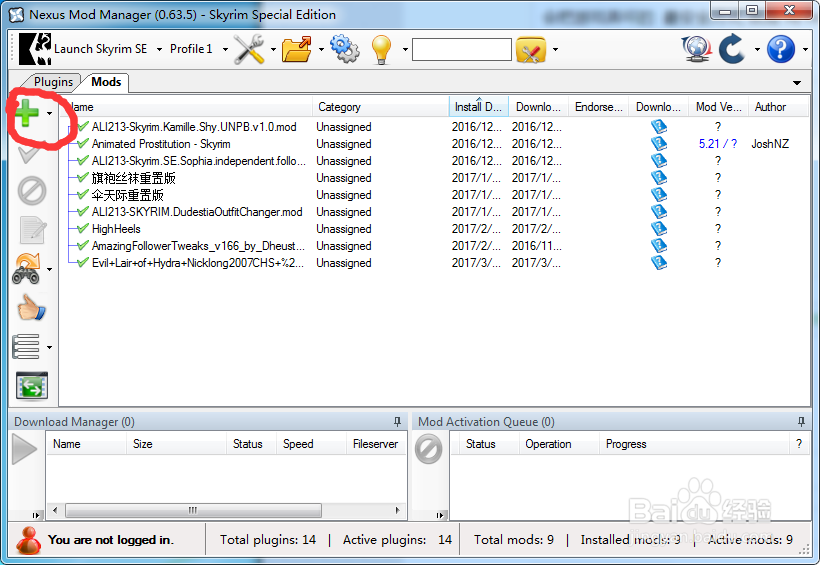Toggle checkmark for 伞天际重置版 mod
Image resolution: width=820 pixels, height=565 pixels.
pyautogui.click(x=83, y=195)
